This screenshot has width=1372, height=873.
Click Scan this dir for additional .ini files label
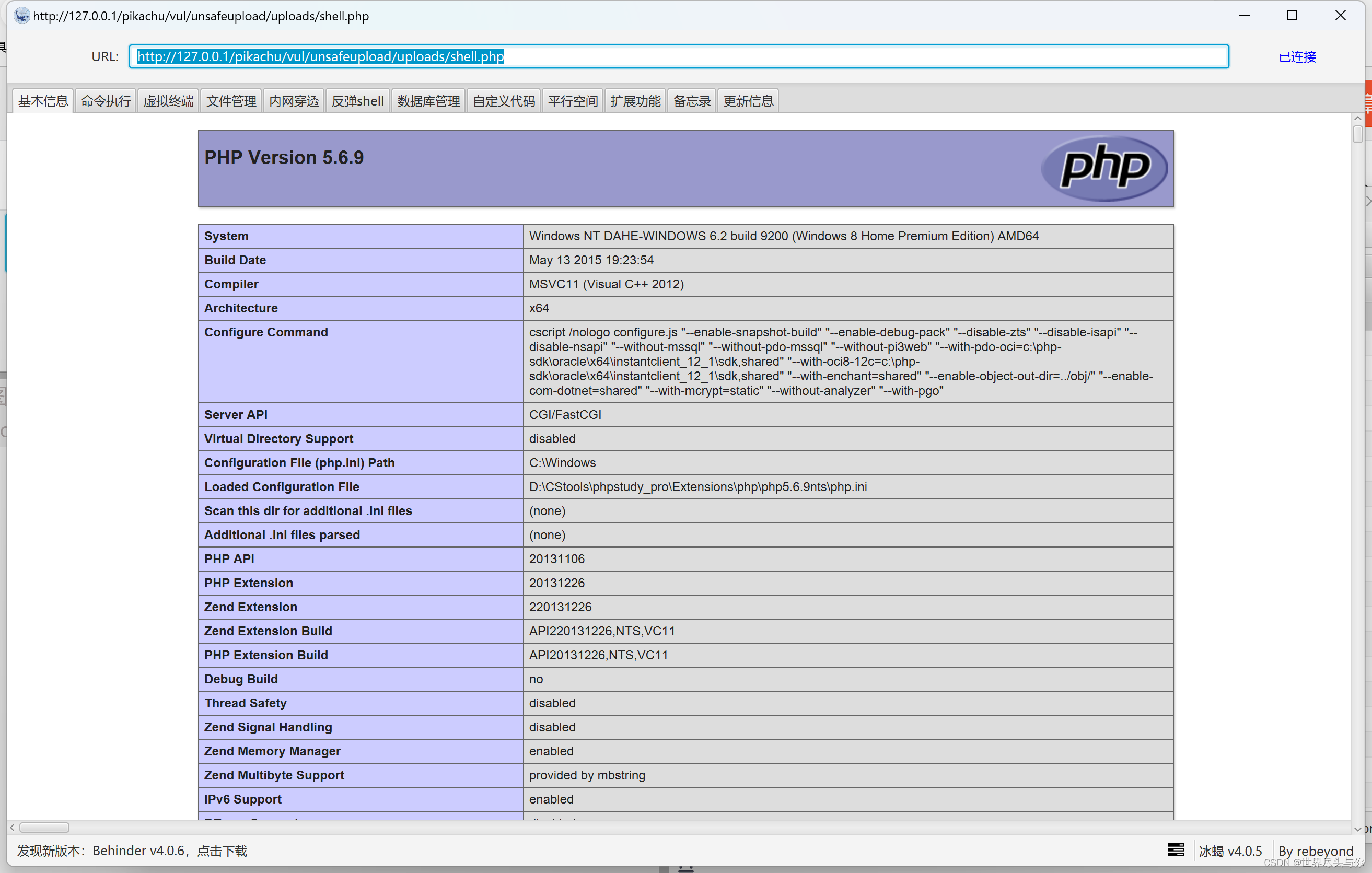tap(308, 510)
